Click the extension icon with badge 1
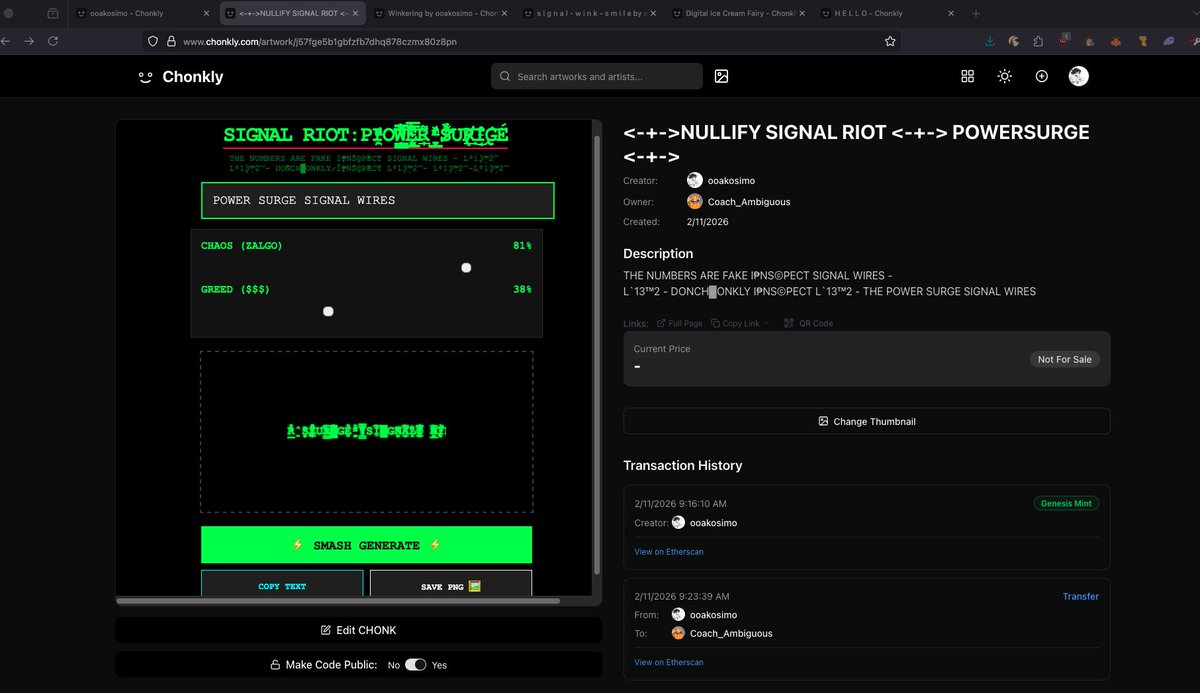The image size is (1200, 693). click(x=1063, y=41)
